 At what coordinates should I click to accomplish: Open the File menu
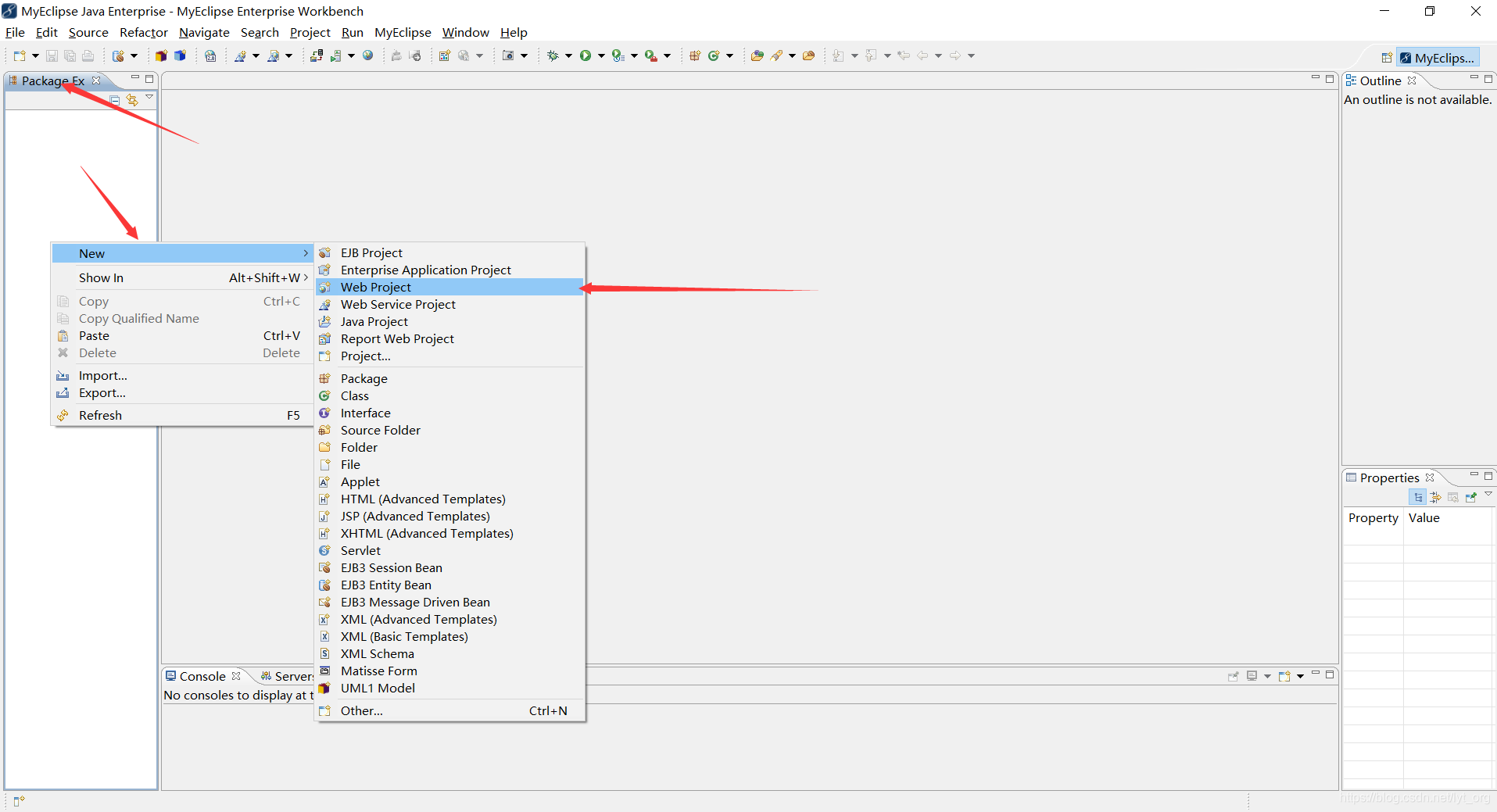pyautogui.click(x=15, y=32)
